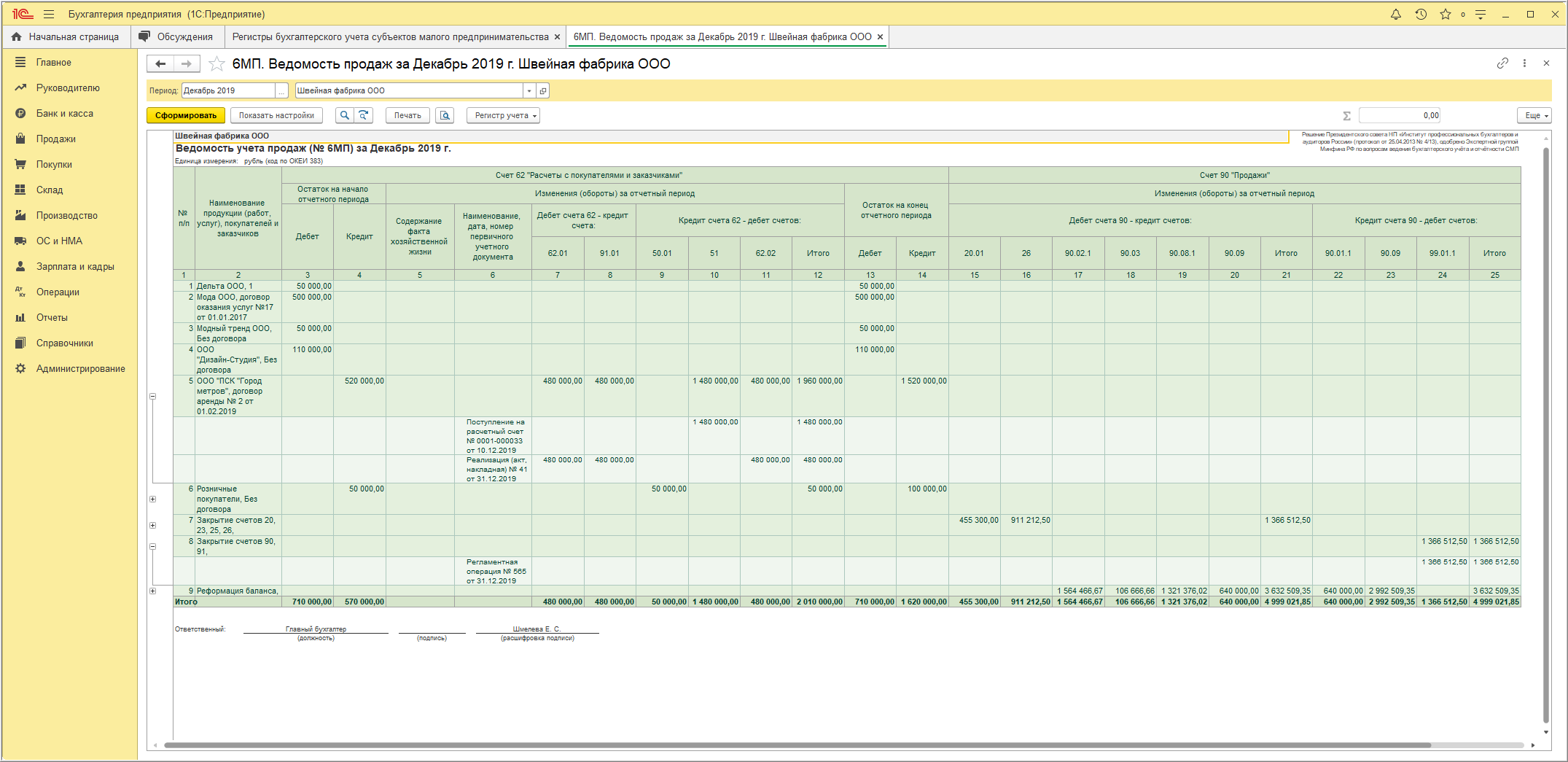Go back with left arrow button
The height and width of the screenshot is (762, 1568).
(160, 64)
